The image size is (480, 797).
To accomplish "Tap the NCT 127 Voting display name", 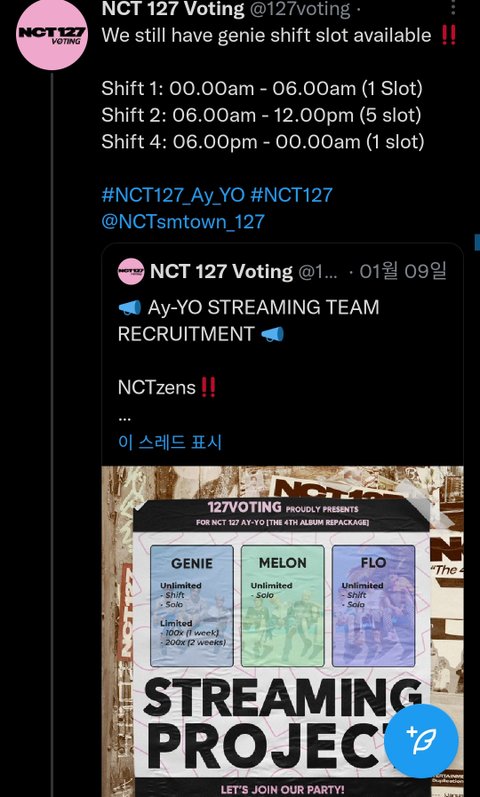I will pyautogui.click(x=173, y=9).
